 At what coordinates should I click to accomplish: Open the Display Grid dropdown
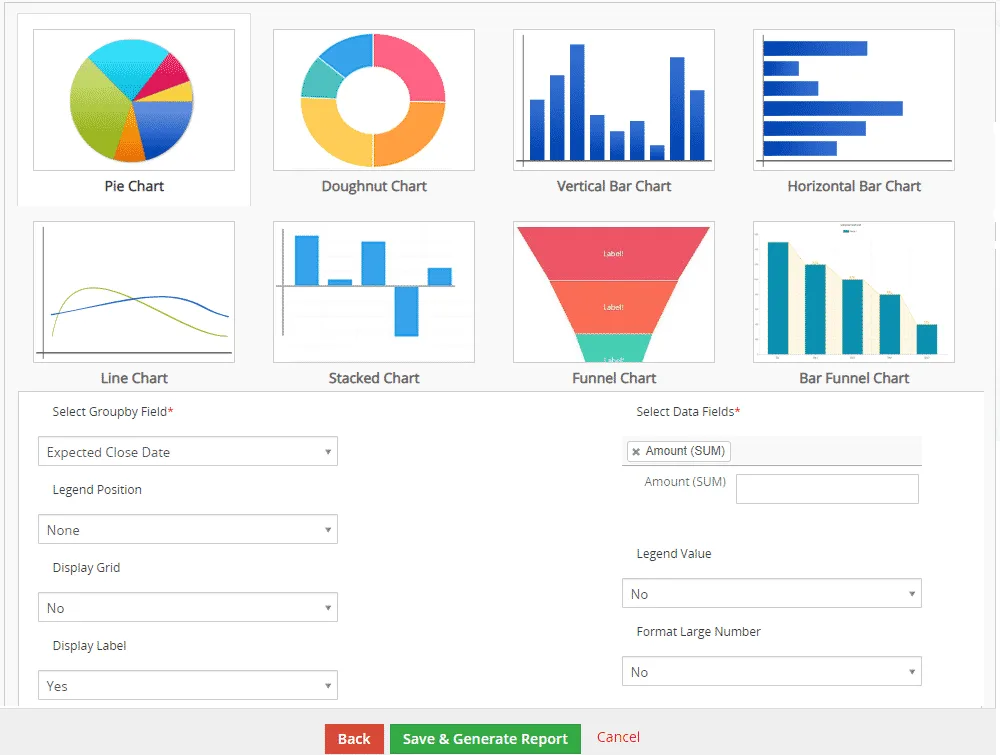pos(188,607)
